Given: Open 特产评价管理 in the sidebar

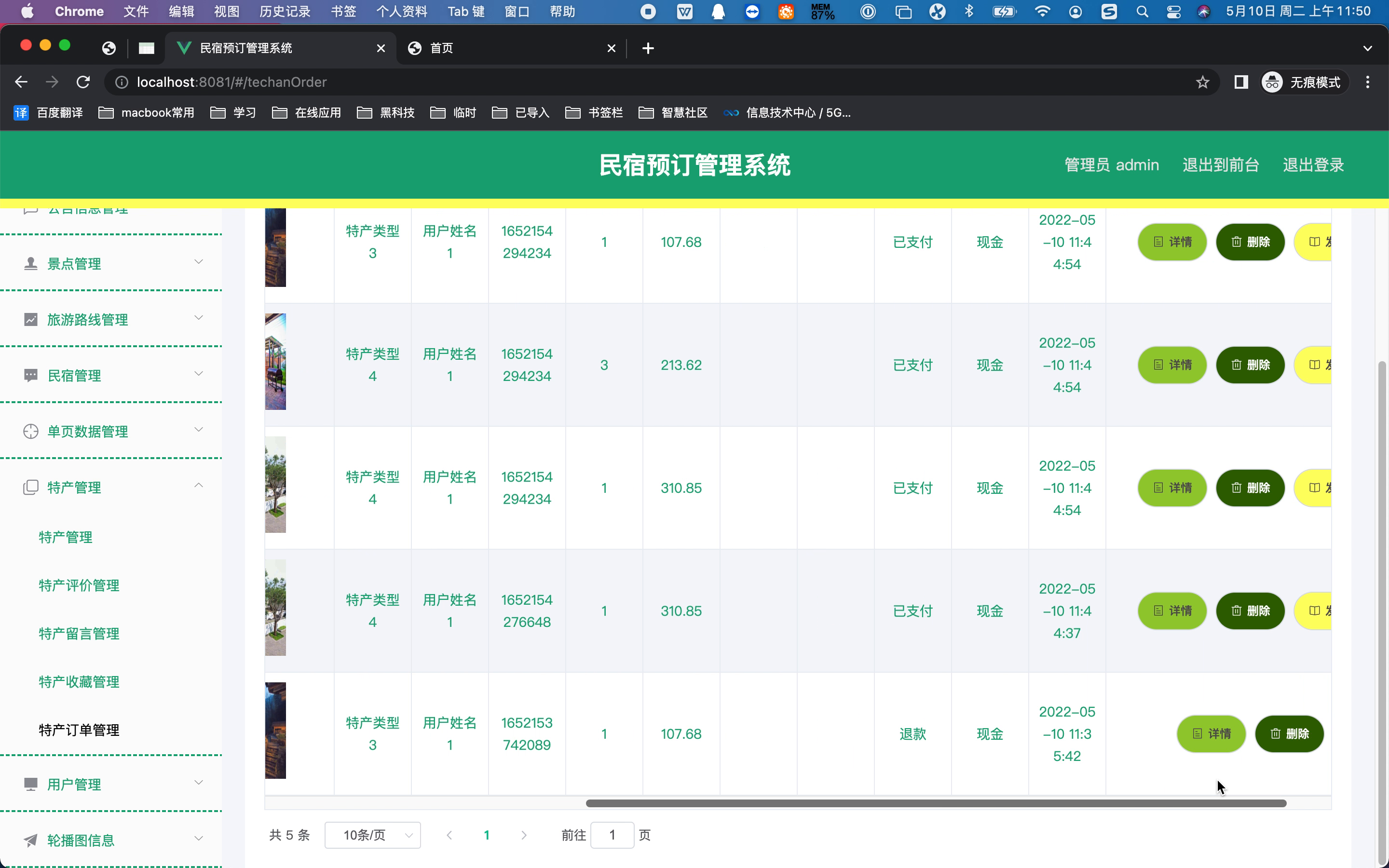Looking at the screenshot, I should 79,585.
